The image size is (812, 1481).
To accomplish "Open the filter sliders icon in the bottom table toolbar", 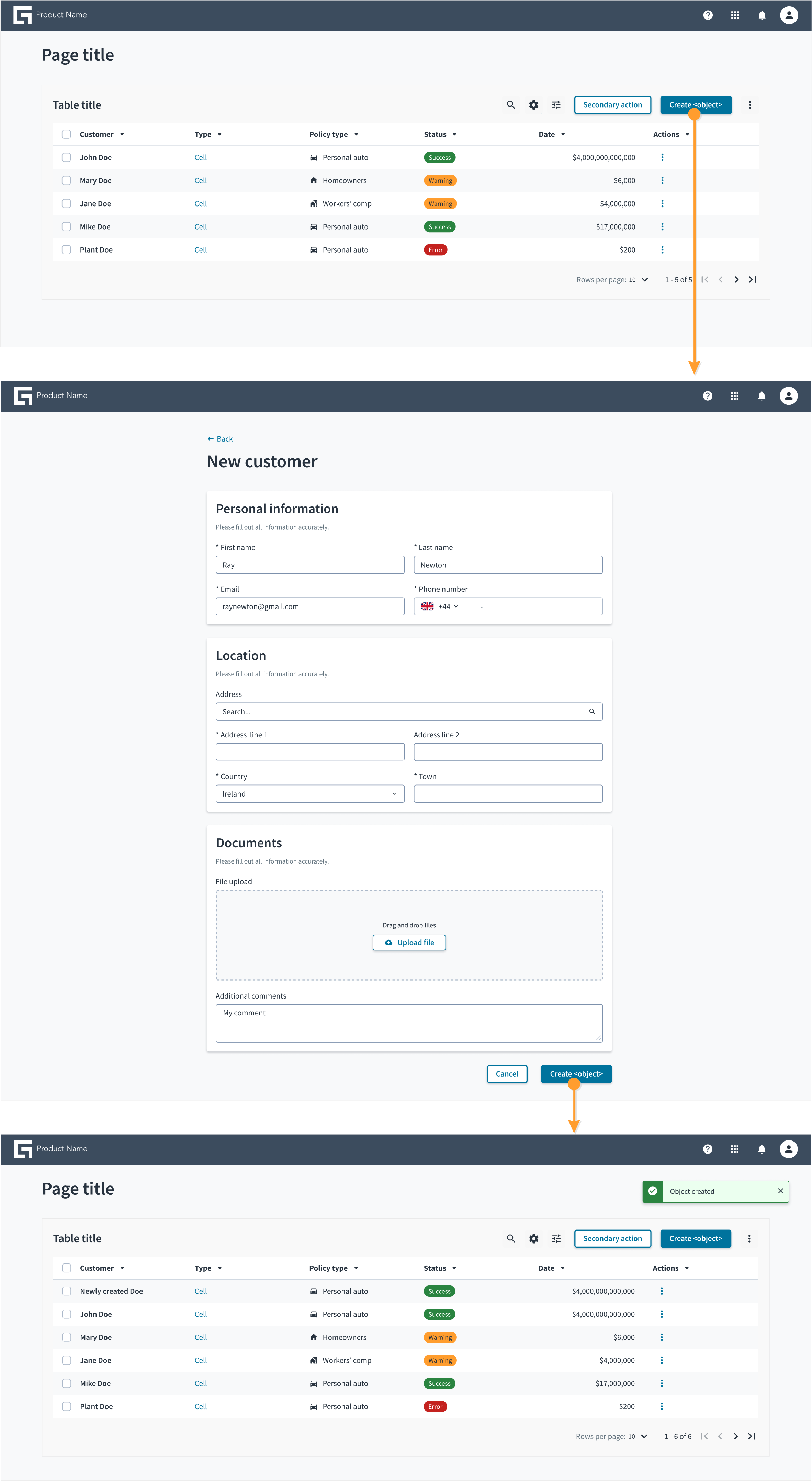I will (556, 1238).
